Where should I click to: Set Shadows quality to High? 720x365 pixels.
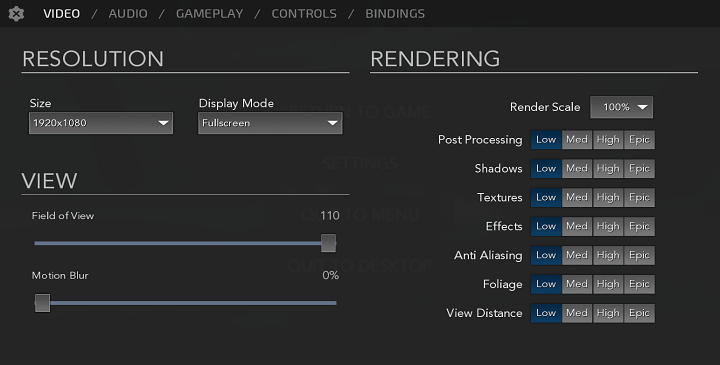pos(608,168)
